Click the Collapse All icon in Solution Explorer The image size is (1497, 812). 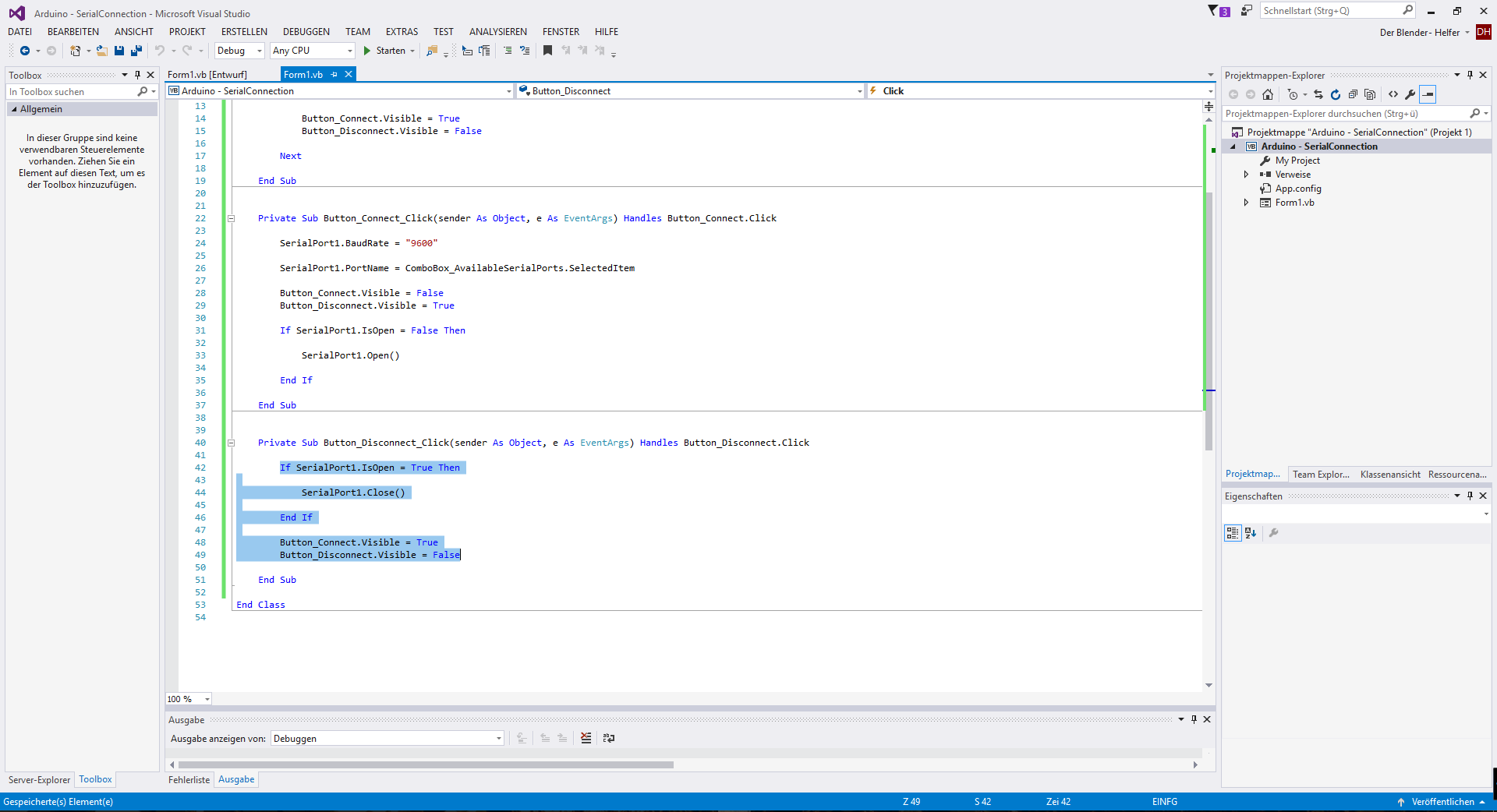click(x=1354, y=94)
